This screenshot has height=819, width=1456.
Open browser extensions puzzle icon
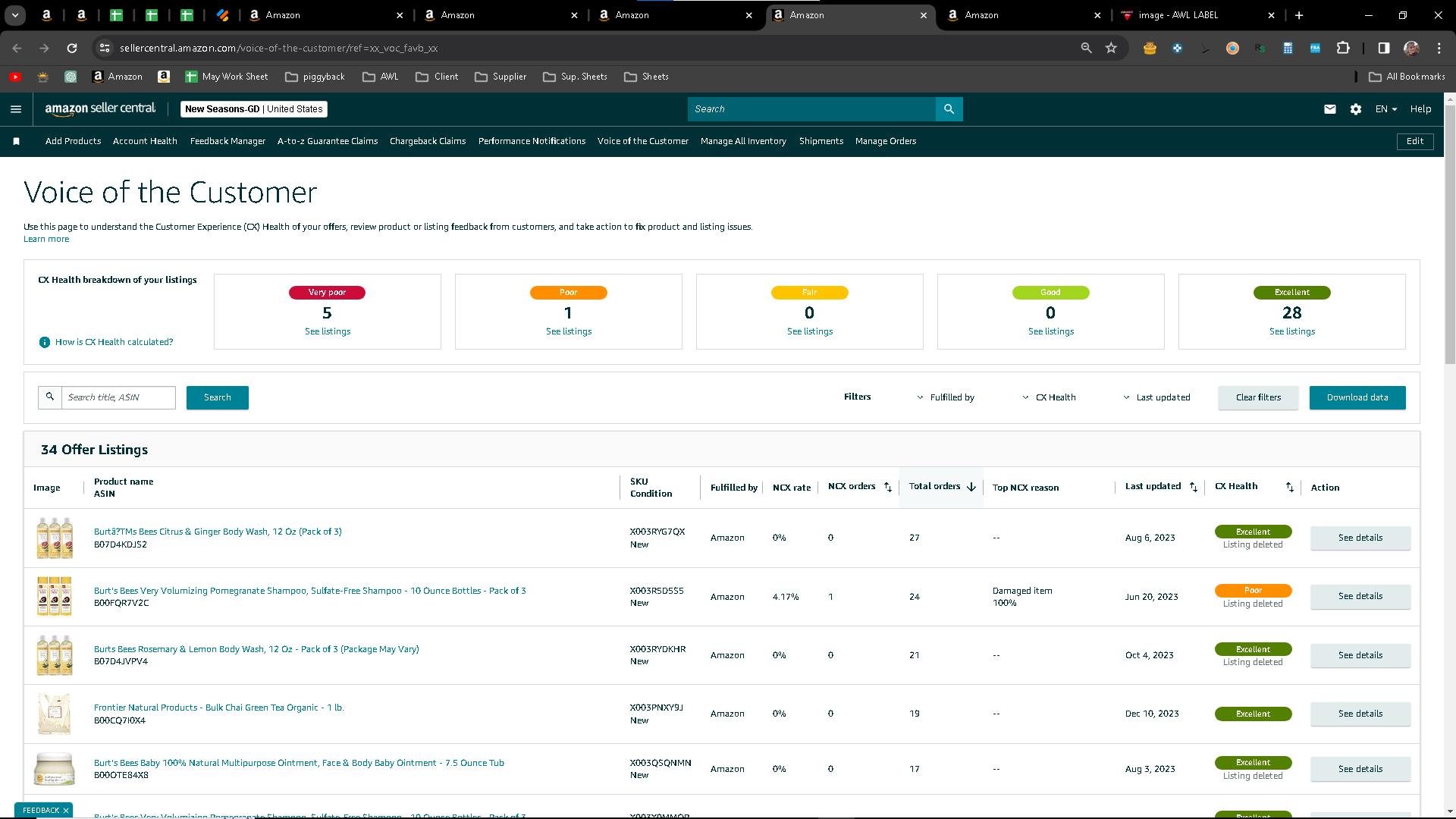1343,48
